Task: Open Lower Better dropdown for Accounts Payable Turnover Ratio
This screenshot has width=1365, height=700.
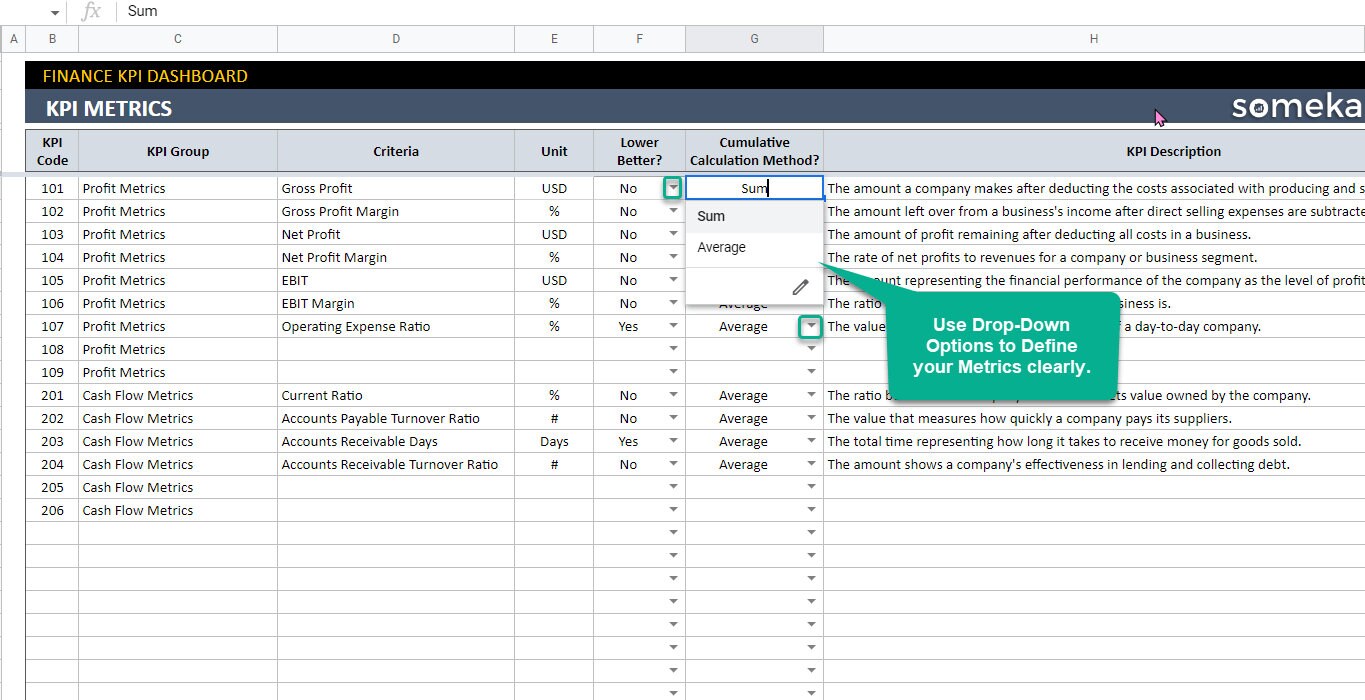Action: 673,418
